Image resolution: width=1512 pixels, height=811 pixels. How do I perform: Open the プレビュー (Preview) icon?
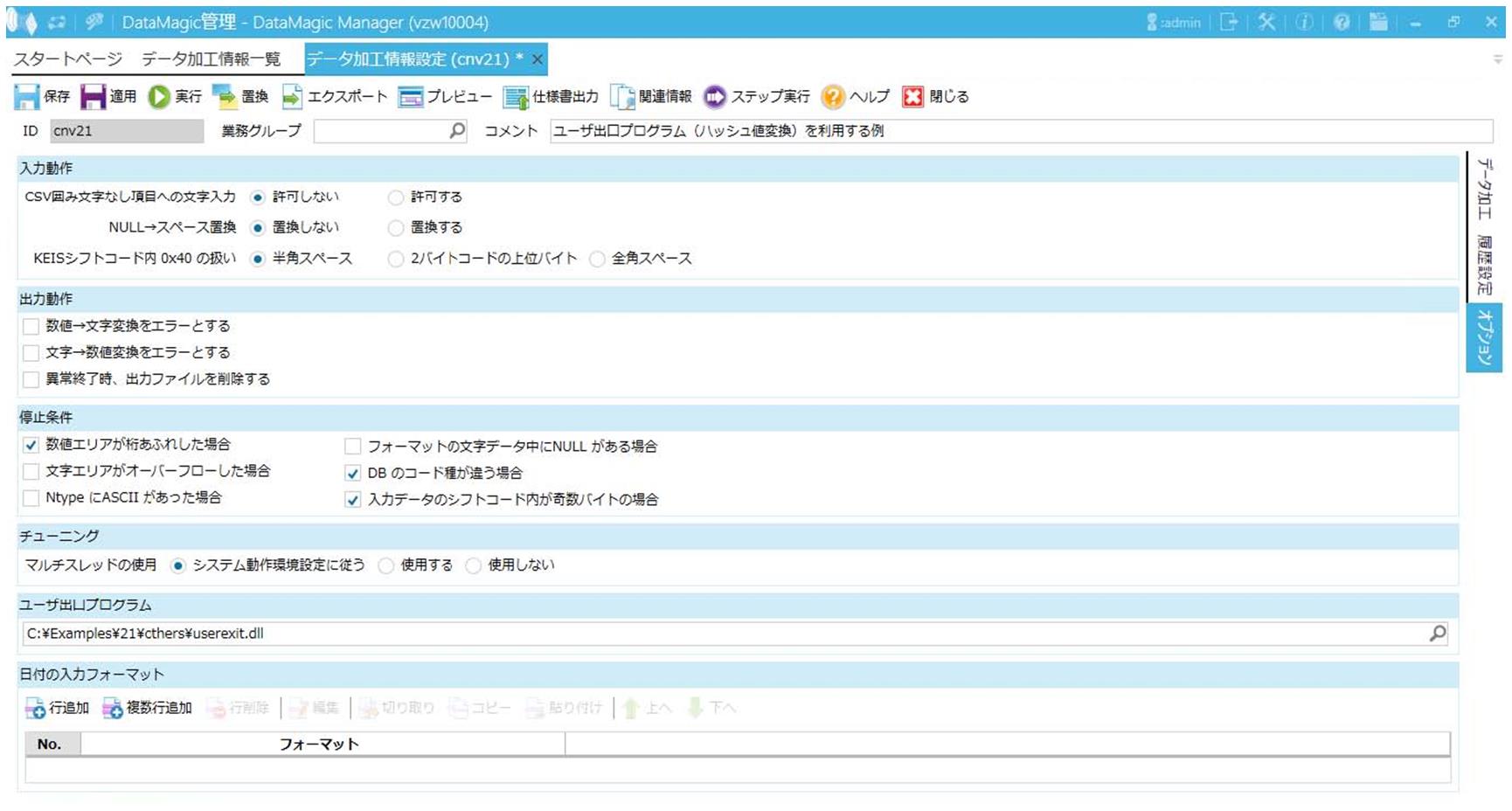(x=411, y=97)
